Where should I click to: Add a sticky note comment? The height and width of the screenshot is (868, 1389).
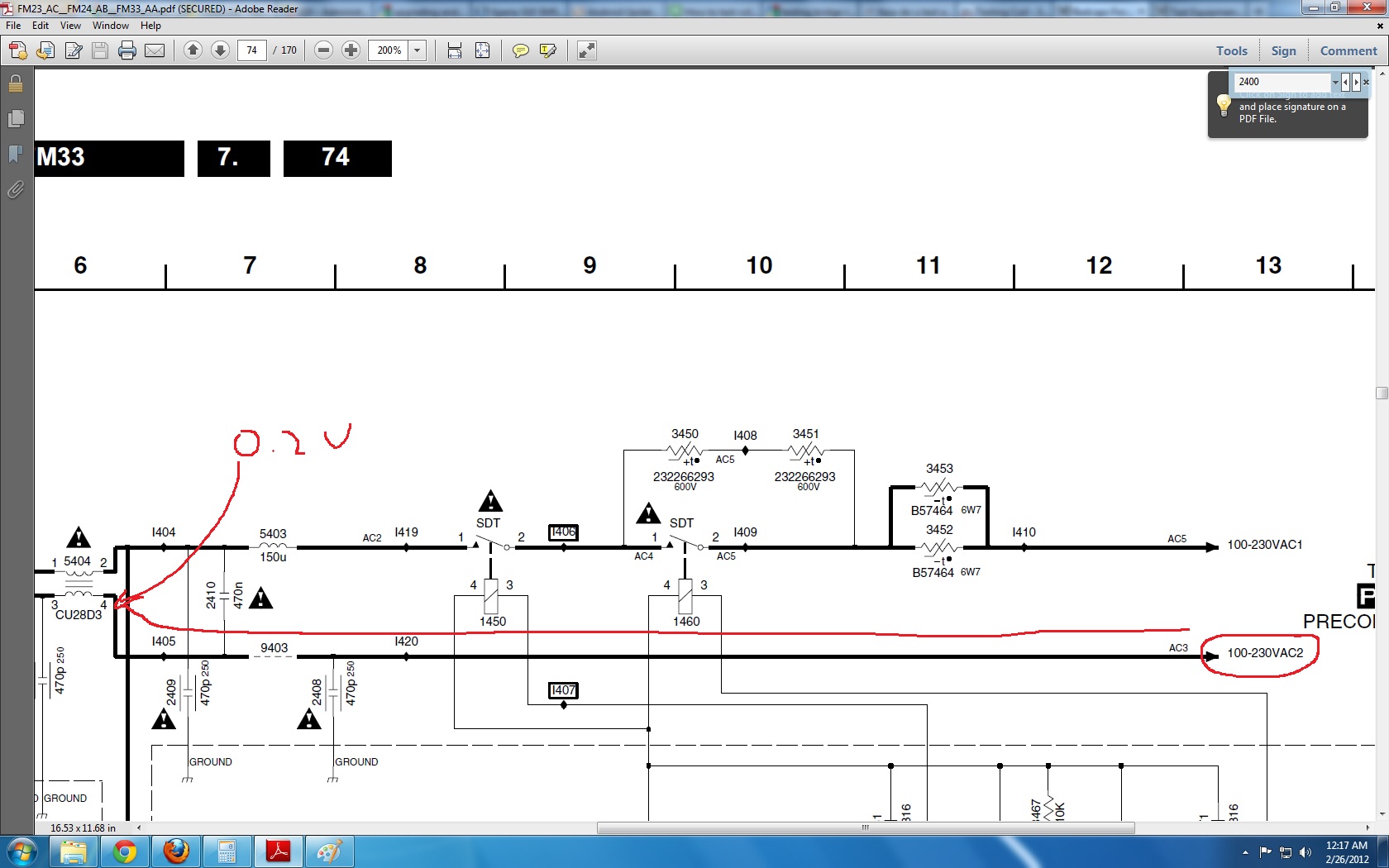click(x=520, y=50)
